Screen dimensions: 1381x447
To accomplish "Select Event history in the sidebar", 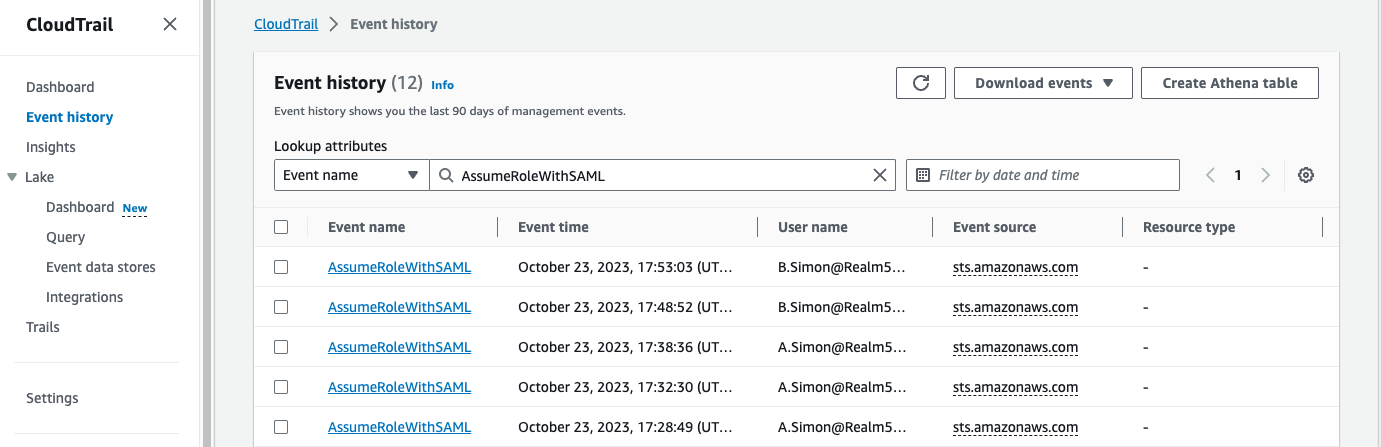I will pyautogui.click(x=69, y=117).
